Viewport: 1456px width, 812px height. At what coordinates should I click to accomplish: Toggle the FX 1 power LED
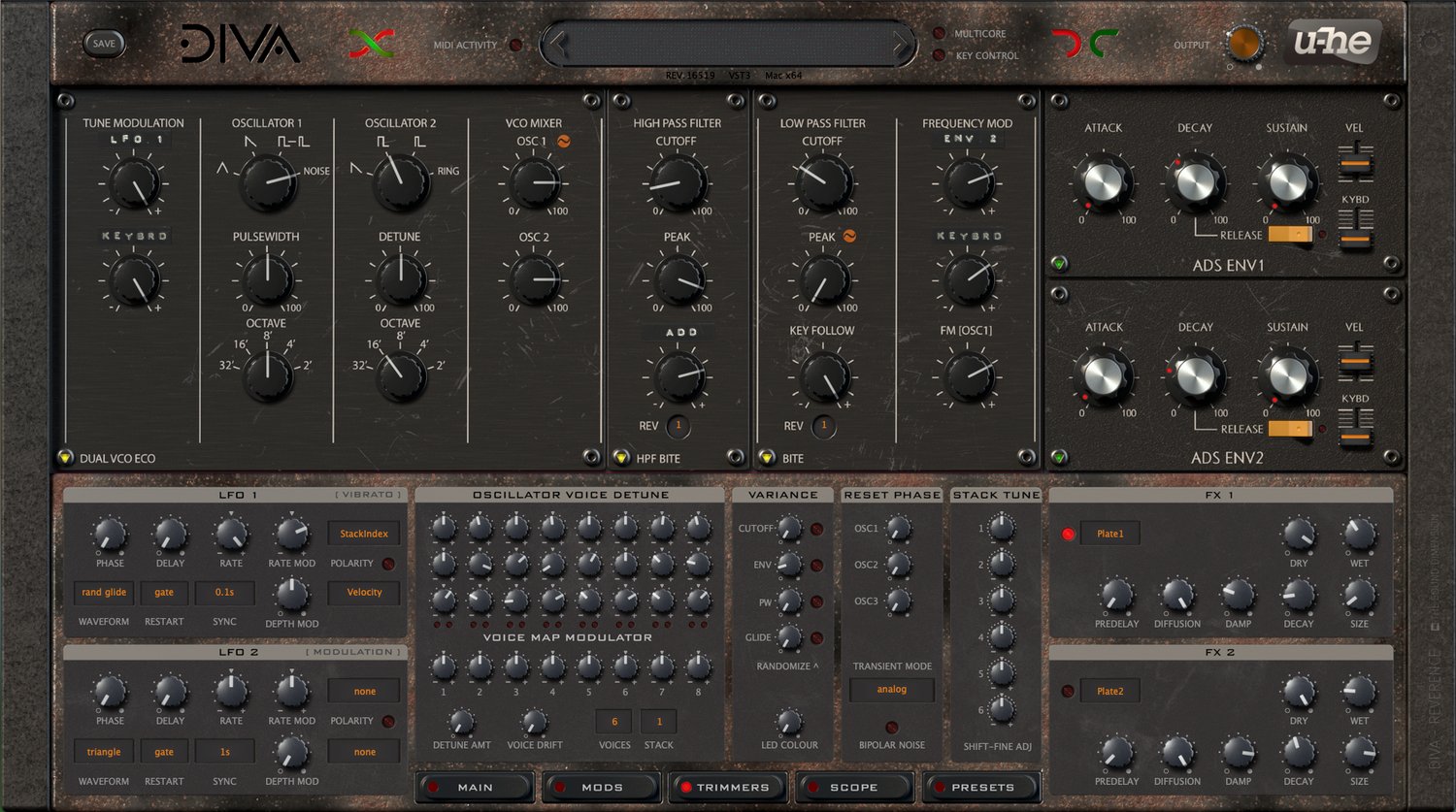(1068, 534)
